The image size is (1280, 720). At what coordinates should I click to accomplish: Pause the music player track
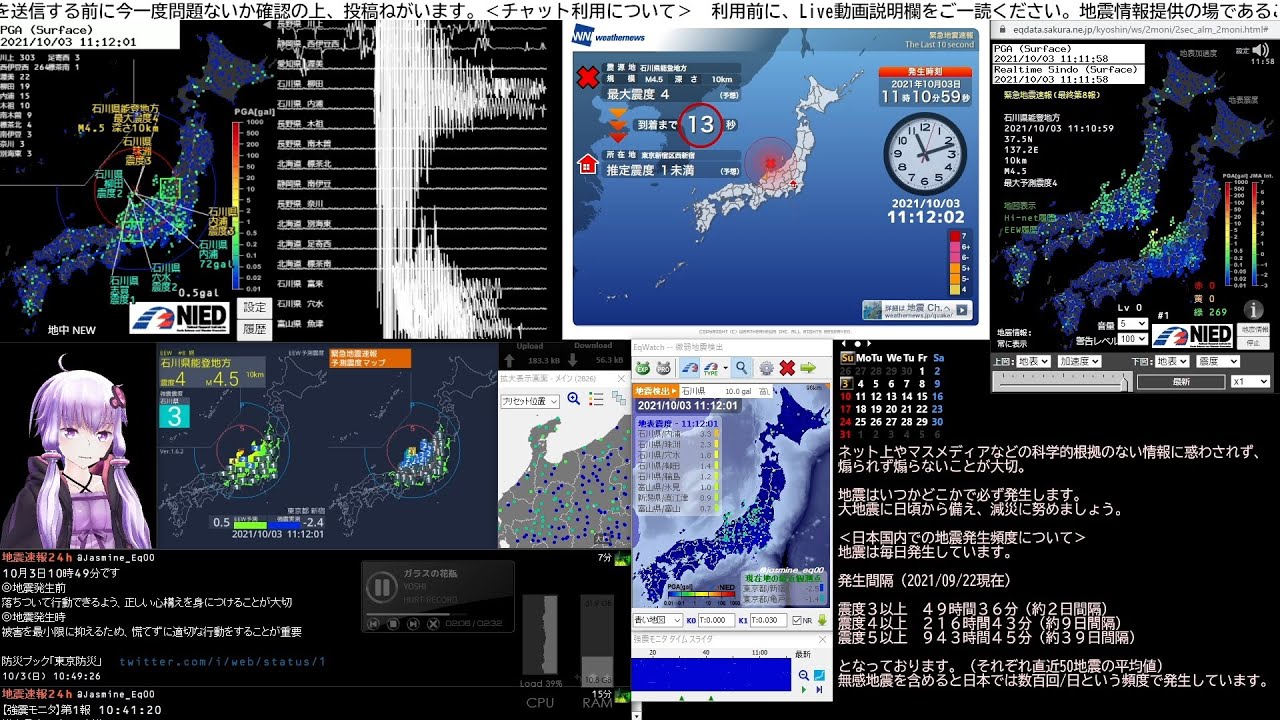[x=381, y=586]
